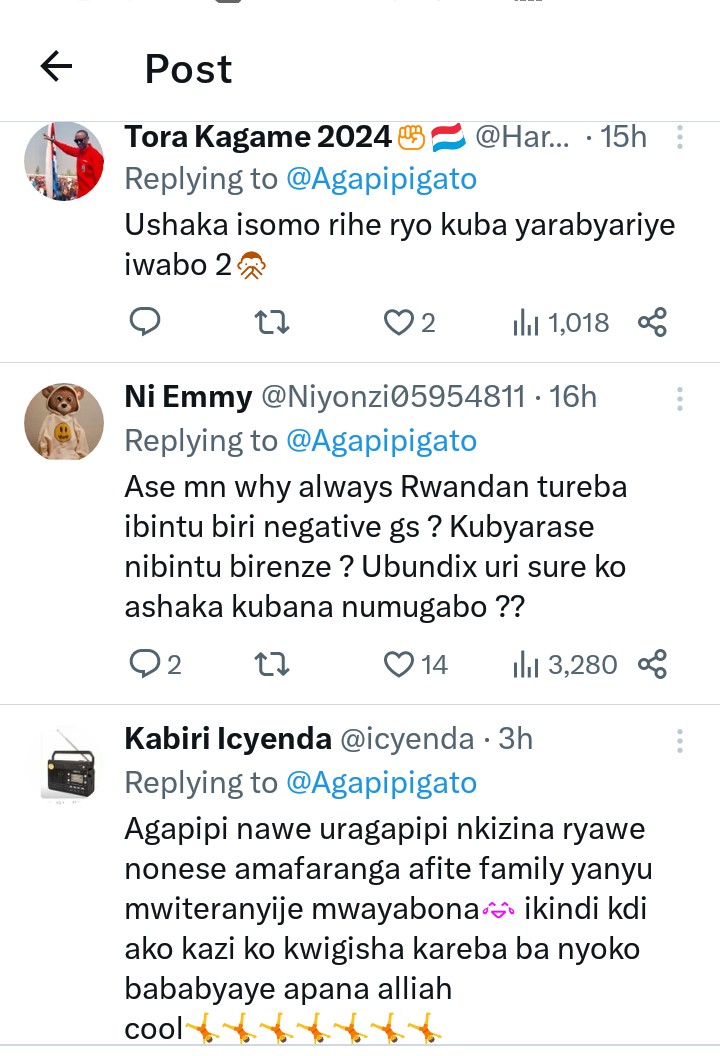Open @Agapipigato link in Ni Emmy's reply
Screen dimensions: 720x1056
pyautogui.click(x=381, y=440)
